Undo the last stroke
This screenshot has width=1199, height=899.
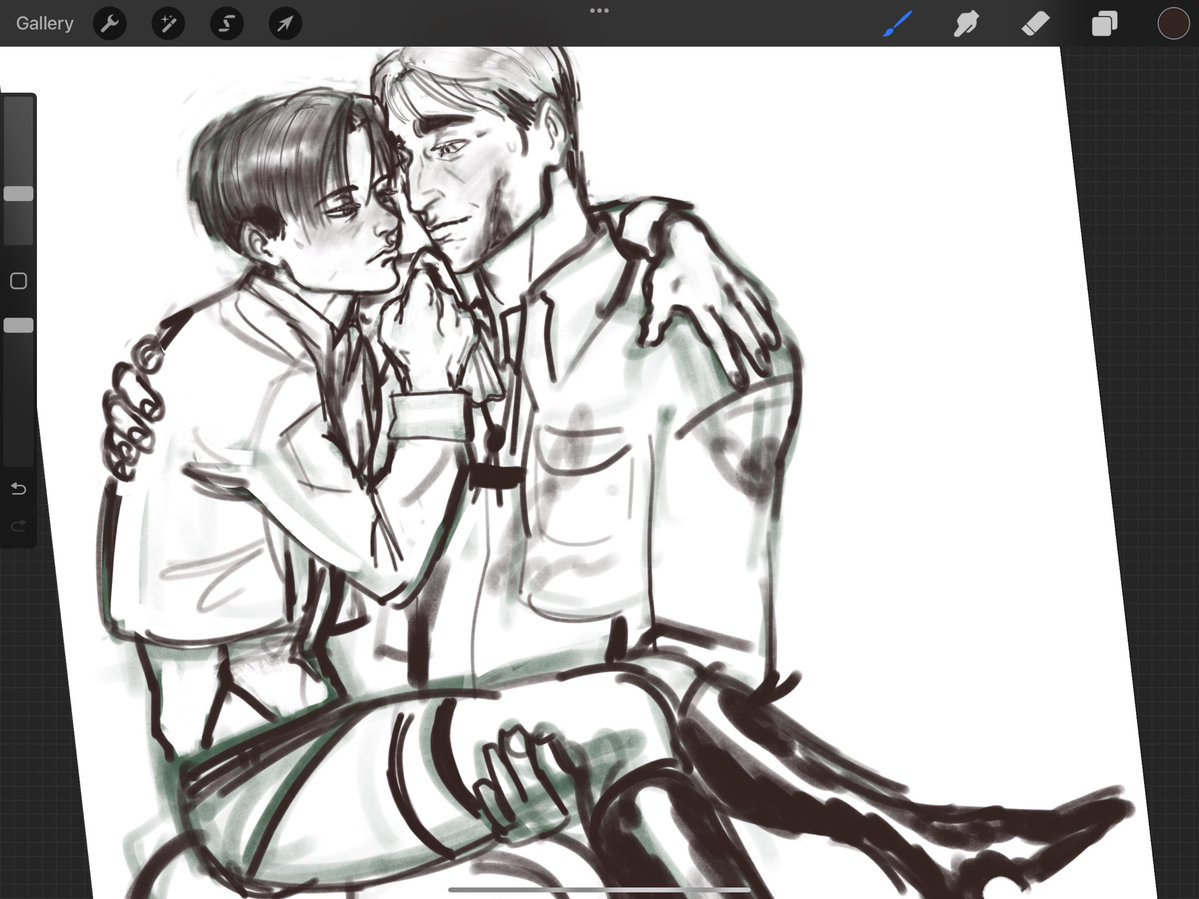[18, 488]
